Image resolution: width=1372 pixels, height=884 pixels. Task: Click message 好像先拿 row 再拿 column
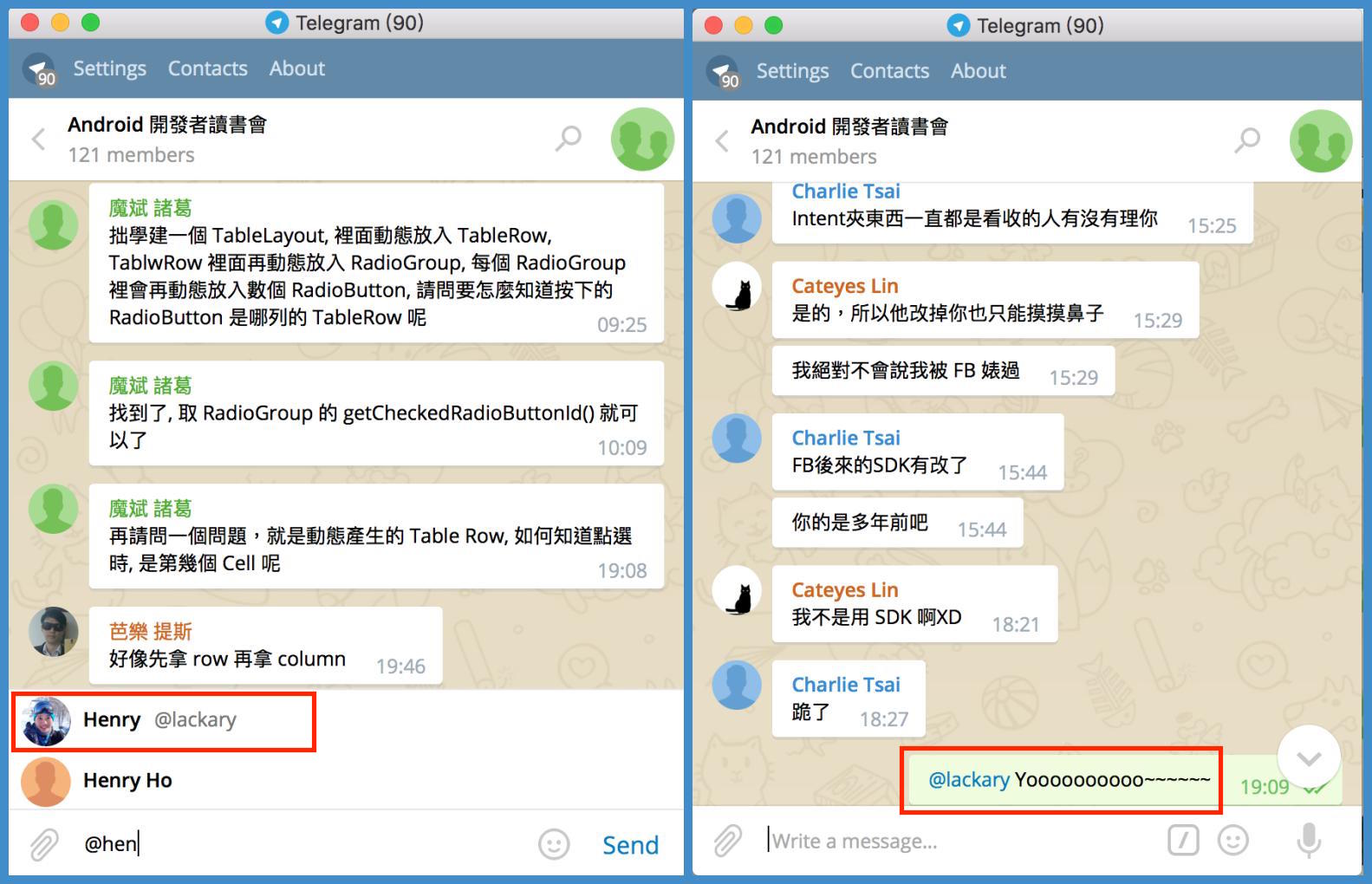227,660
